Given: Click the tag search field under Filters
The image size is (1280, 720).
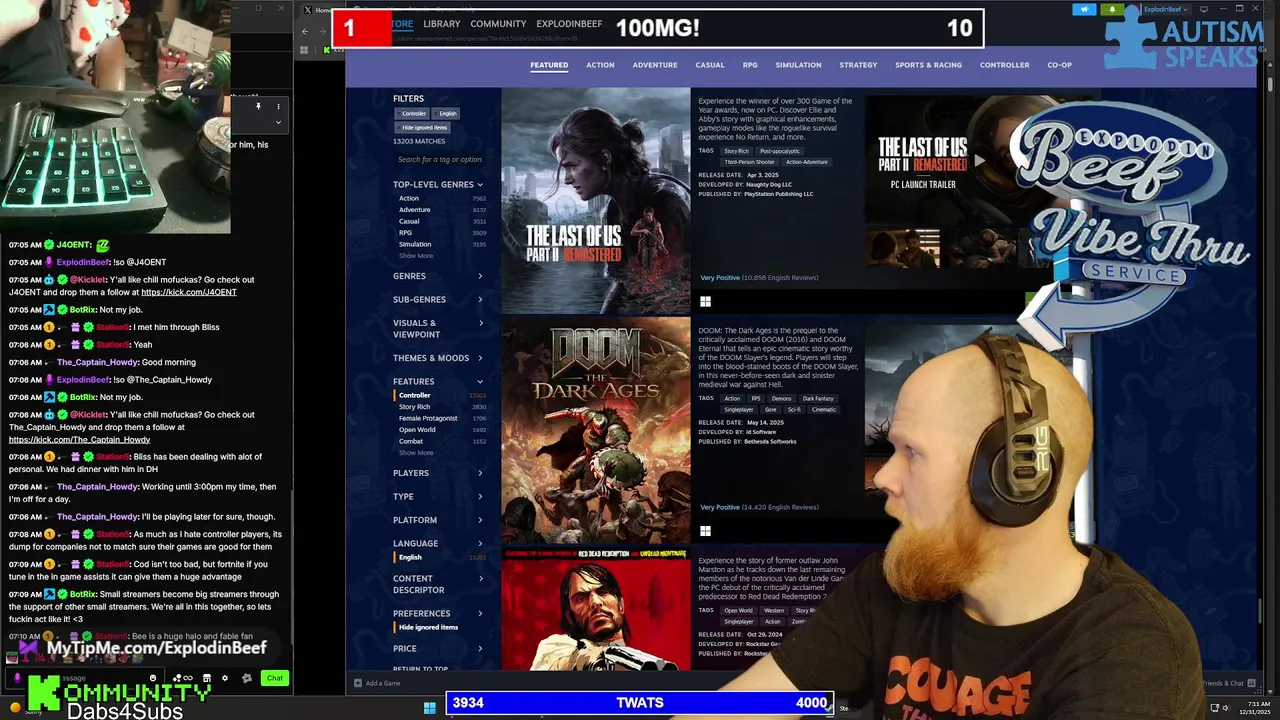Looking at the screenshot, I should click(x=440, y=159).
